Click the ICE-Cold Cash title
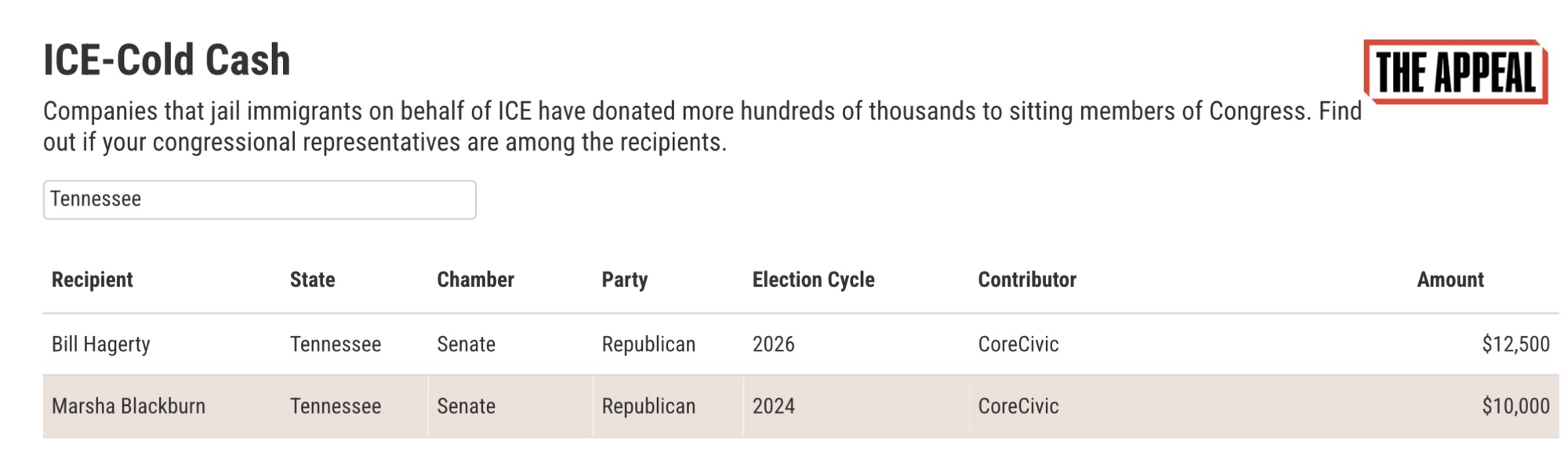Image resolution: width=1568 pixels, height=455 pixels. pos(166,60)
